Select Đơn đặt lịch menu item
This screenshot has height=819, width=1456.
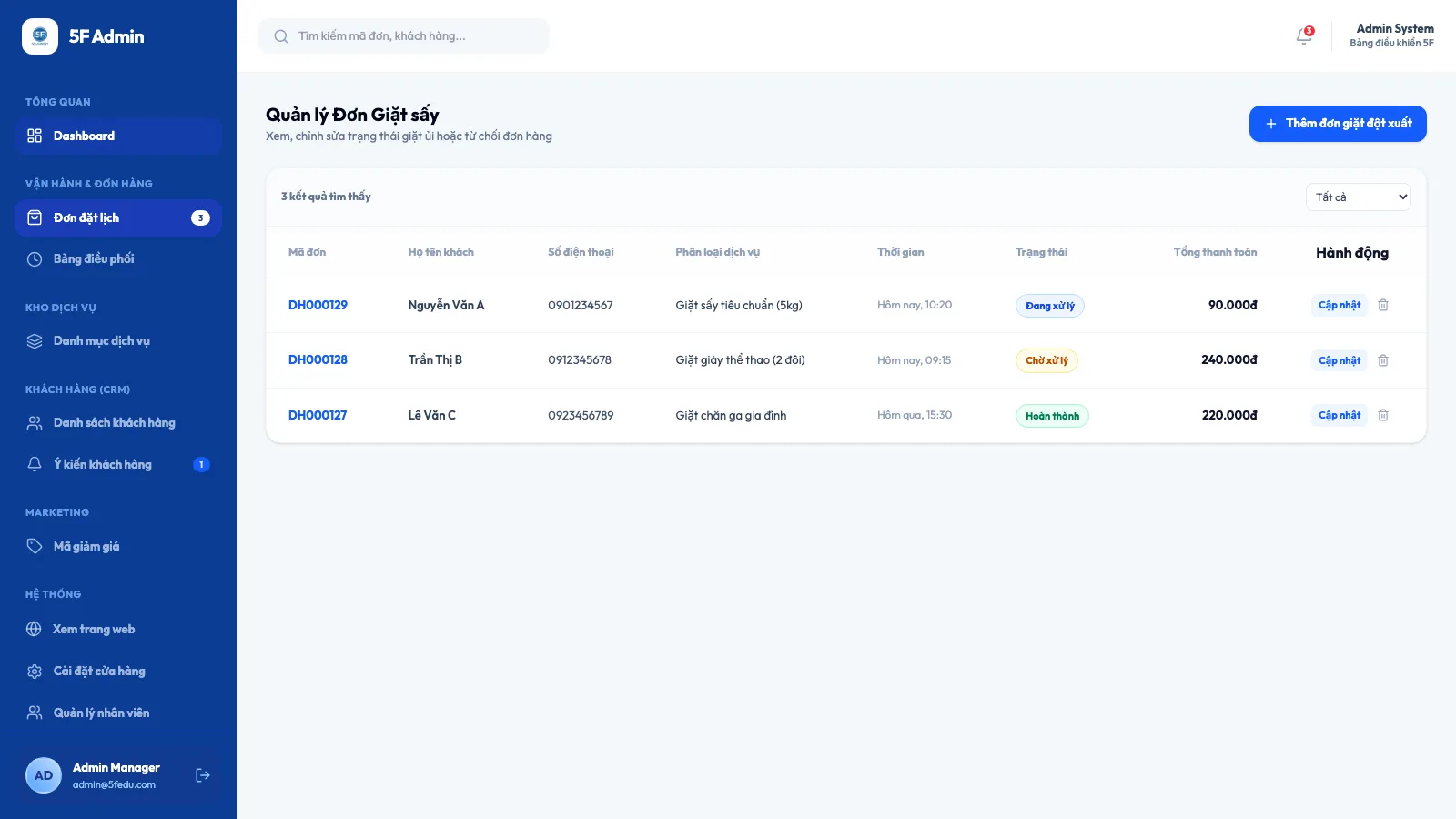click(118, 217)
